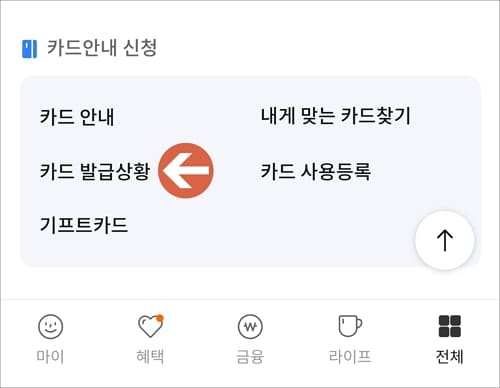This screenshot has width=500, height=388.
Task: Switch to the 마이 tab label
Action: (50, 356)
